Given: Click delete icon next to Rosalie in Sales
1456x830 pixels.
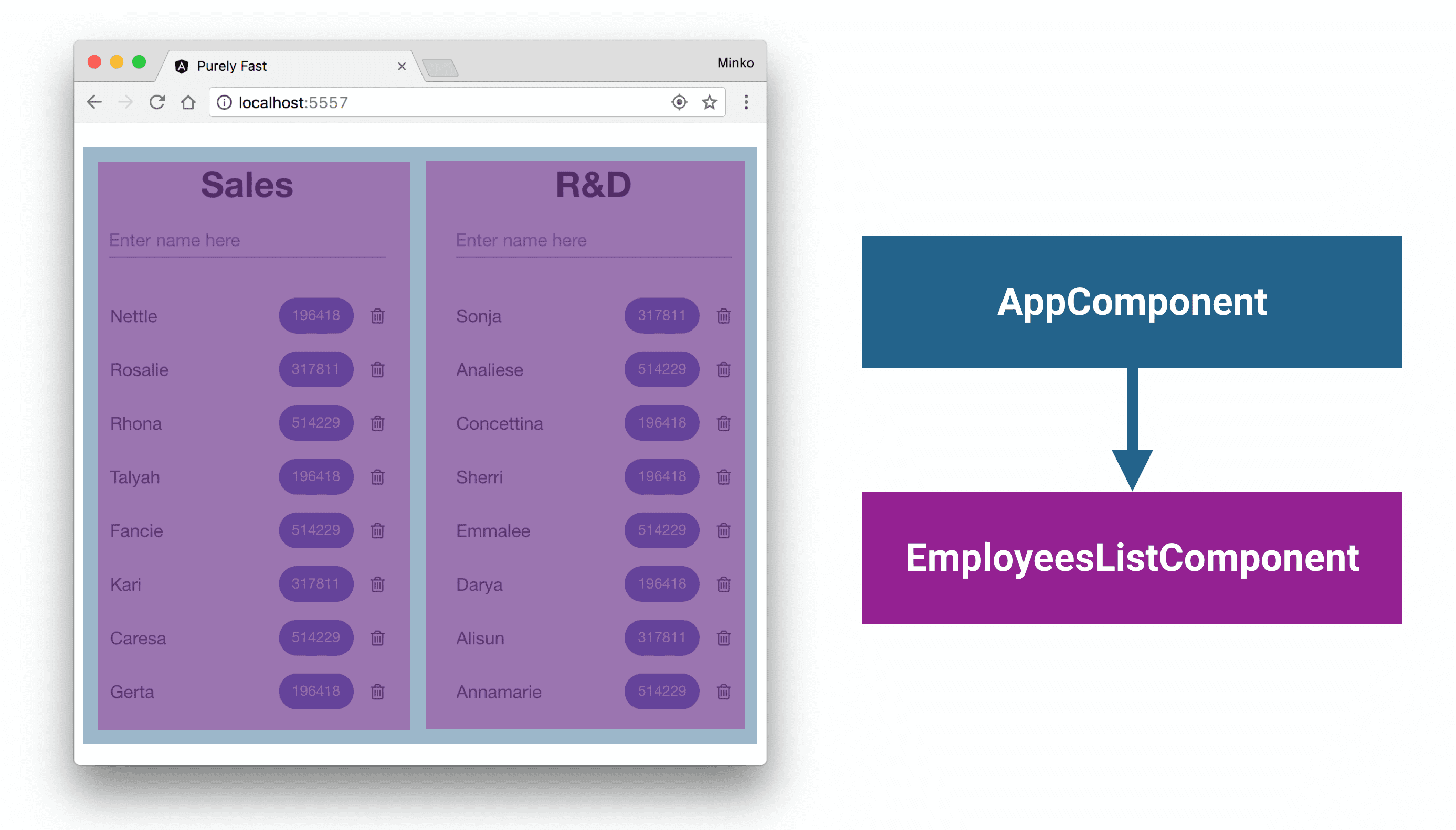Looking at the screenshot, I should [x=378, y=370].
